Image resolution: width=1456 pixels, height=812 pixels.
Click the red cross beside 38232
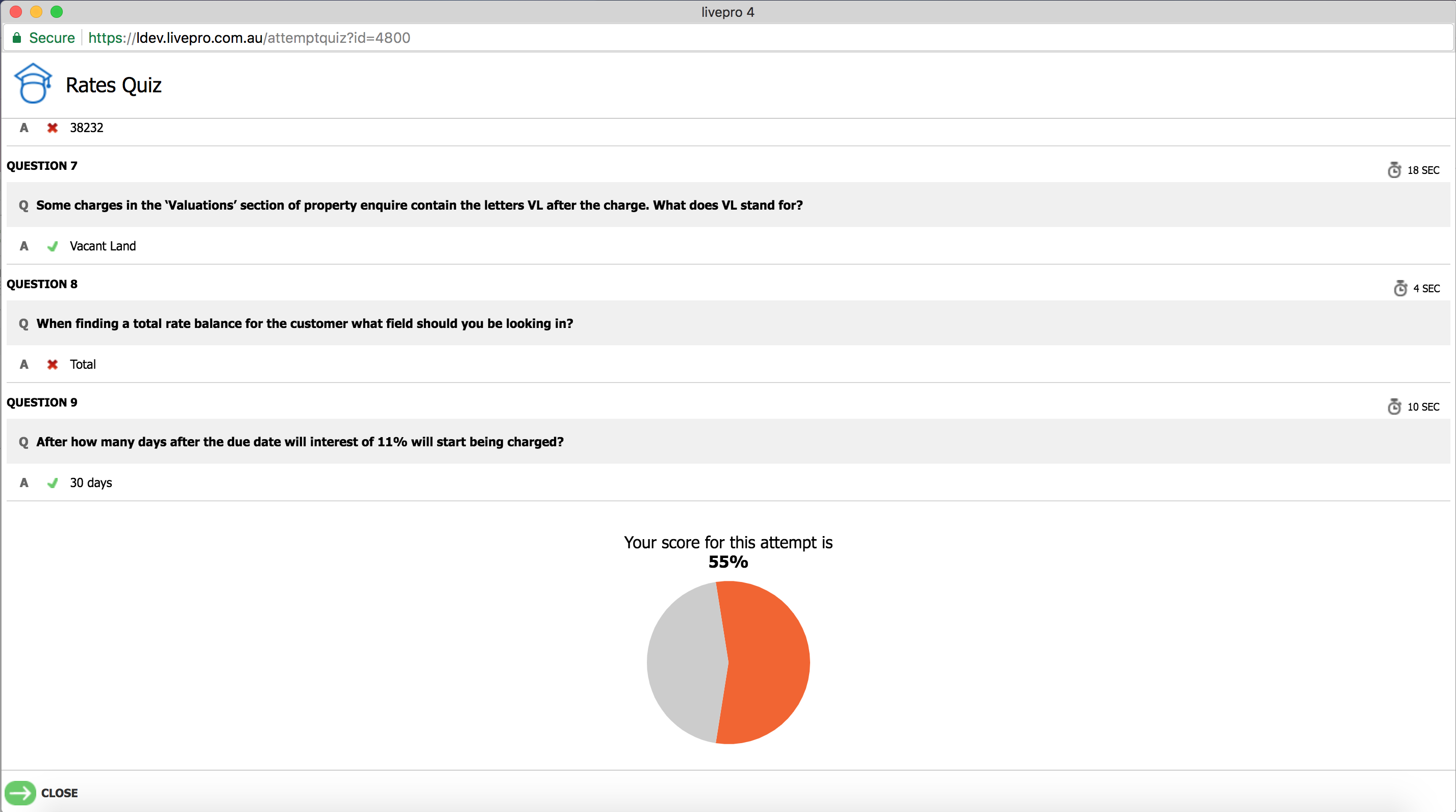coord(52,128)
